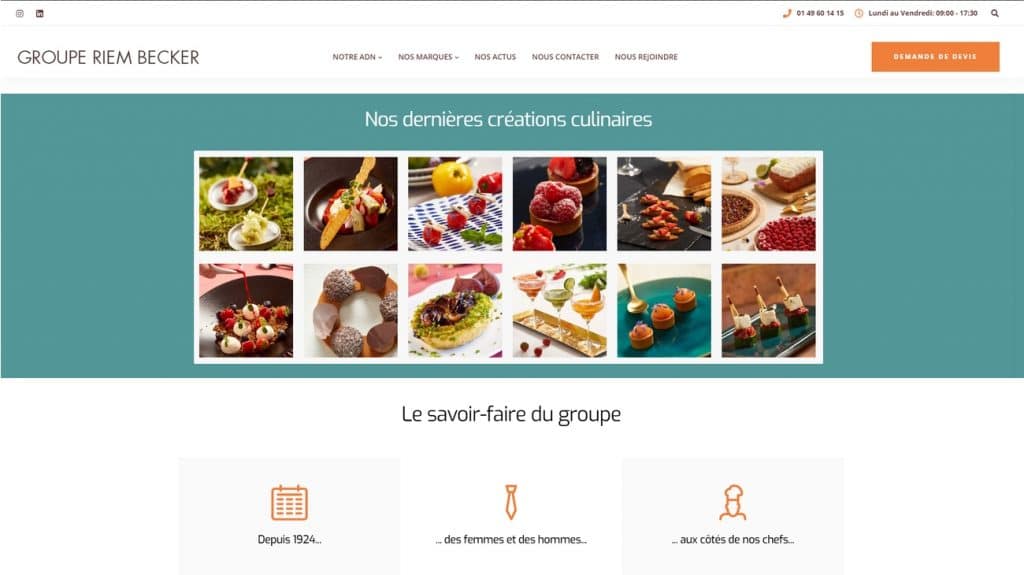Screen dimensions: 1024x575
Task: Click the search magnifier icon
Action: (995, 13)
